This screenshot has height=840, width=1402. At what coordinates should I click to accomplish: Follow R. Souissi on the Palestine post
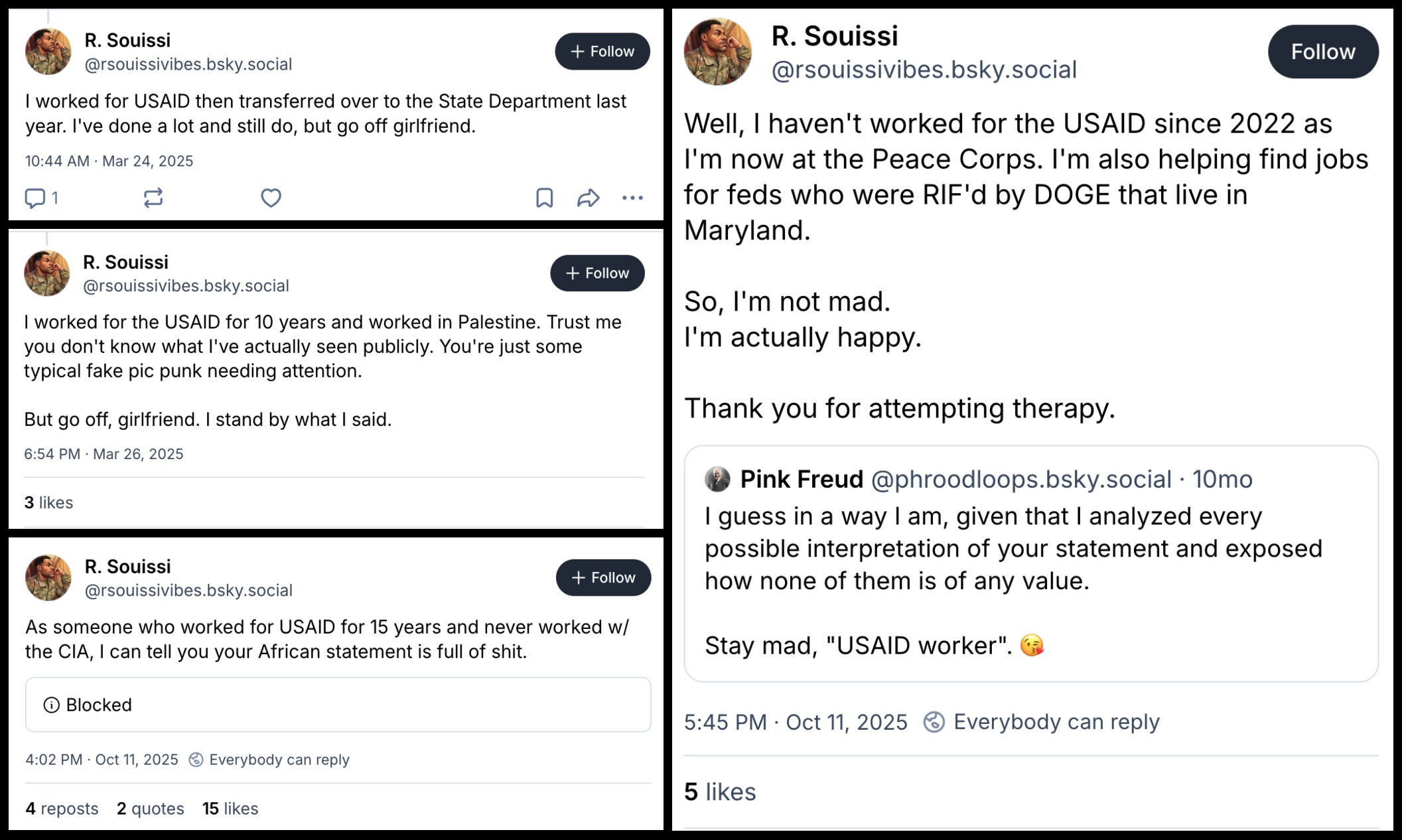597,273
